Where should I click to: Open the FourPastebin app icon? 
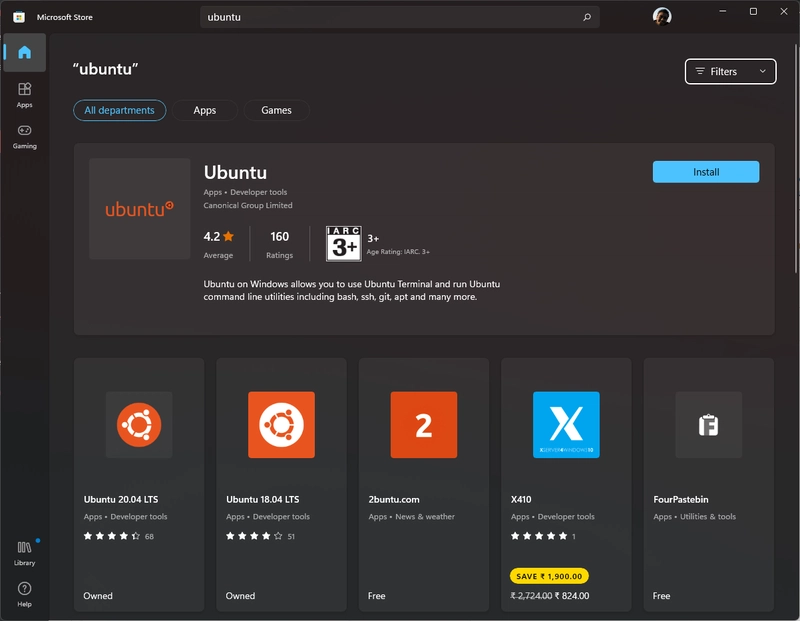(708, 425)
